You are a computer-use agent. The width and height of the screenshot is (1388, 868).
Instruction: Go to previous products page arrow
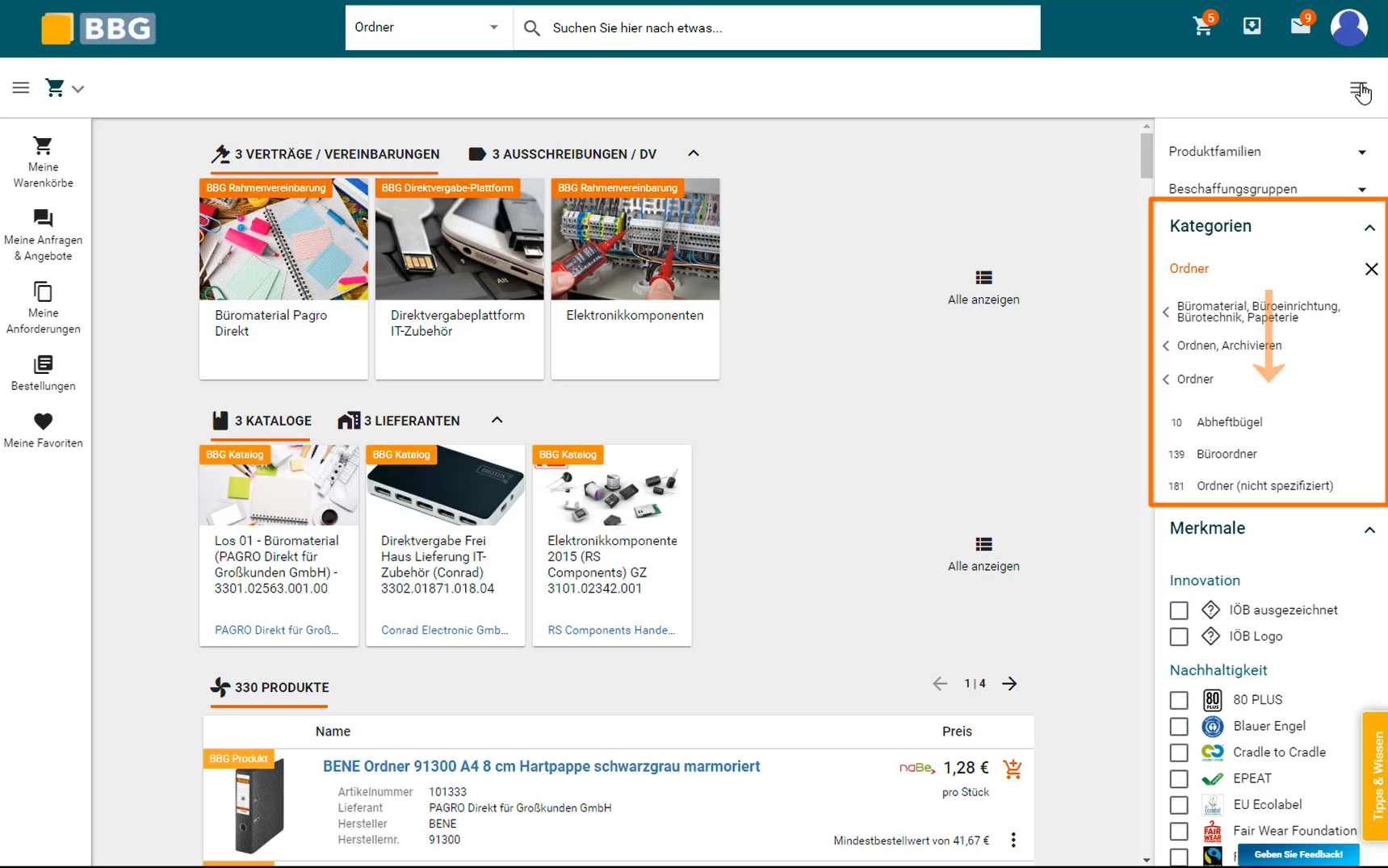pyautogui.click(x=940, y=684)
